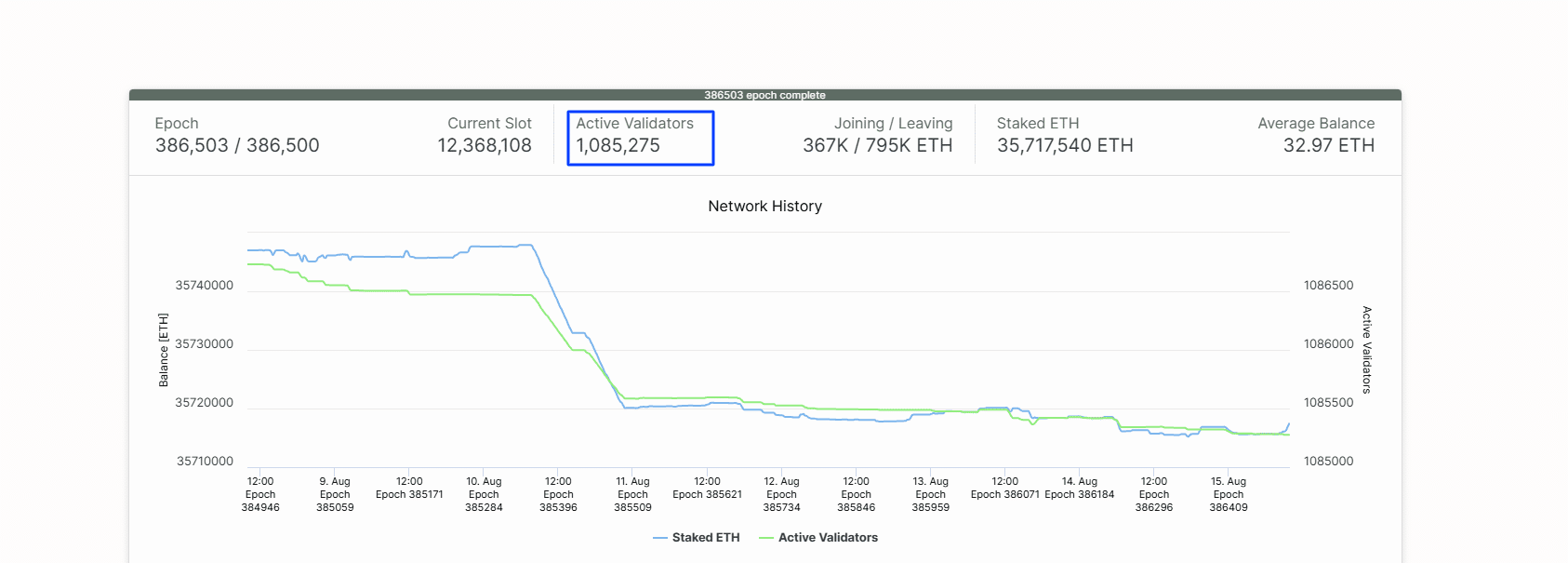Click the Epoch value 386,503 / 386,500
The image size is (1568, 563).
[x=237, y=145]
